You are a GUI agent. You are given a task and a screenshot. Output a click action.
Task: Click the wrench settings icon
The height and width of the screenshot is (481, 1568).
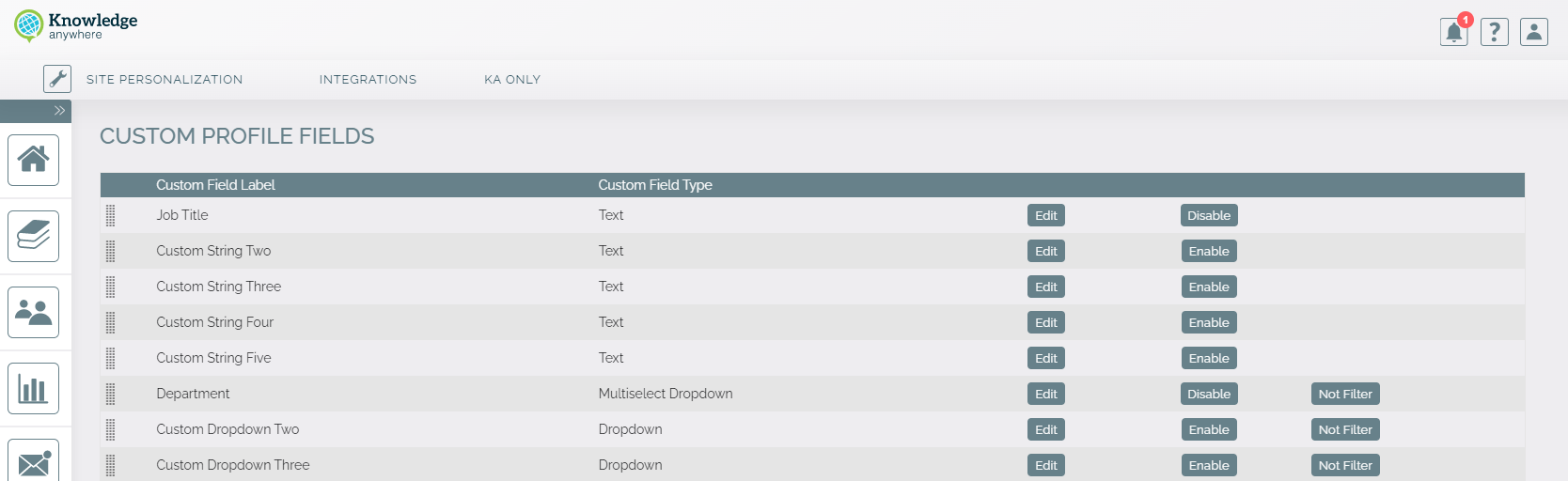click(57, 79)
